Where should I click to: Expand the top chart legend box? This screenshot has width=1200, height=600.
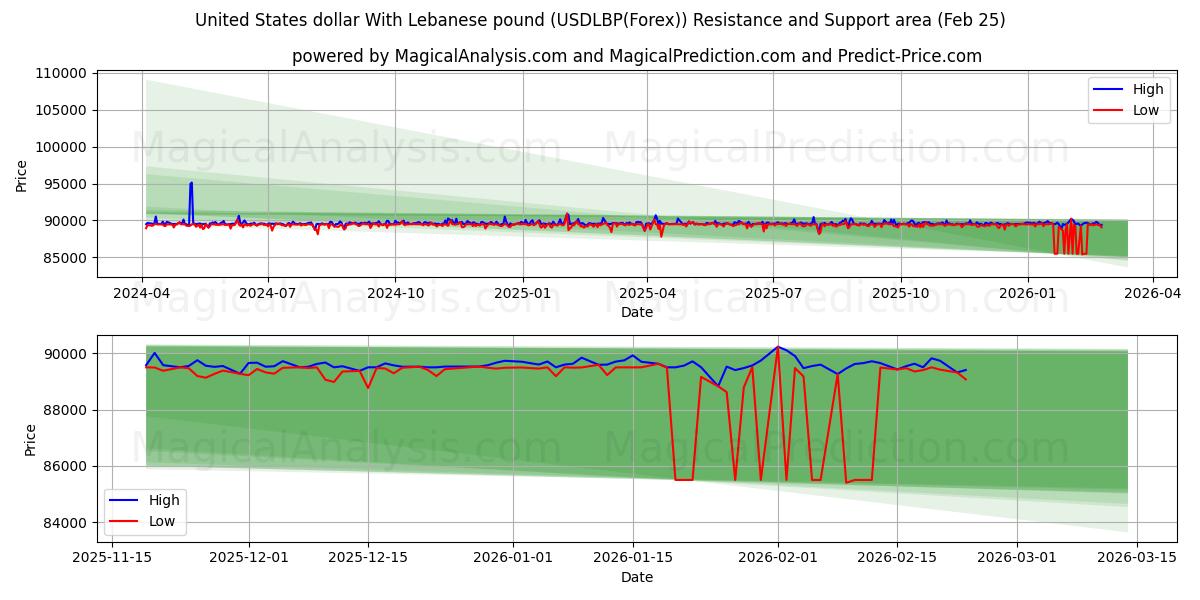1128,99
